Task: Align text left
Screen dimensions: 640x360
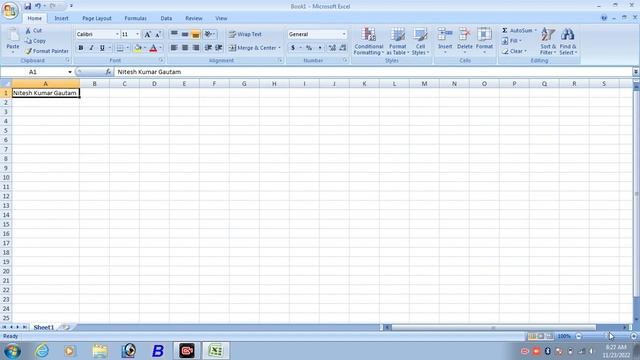Action: 174,48
